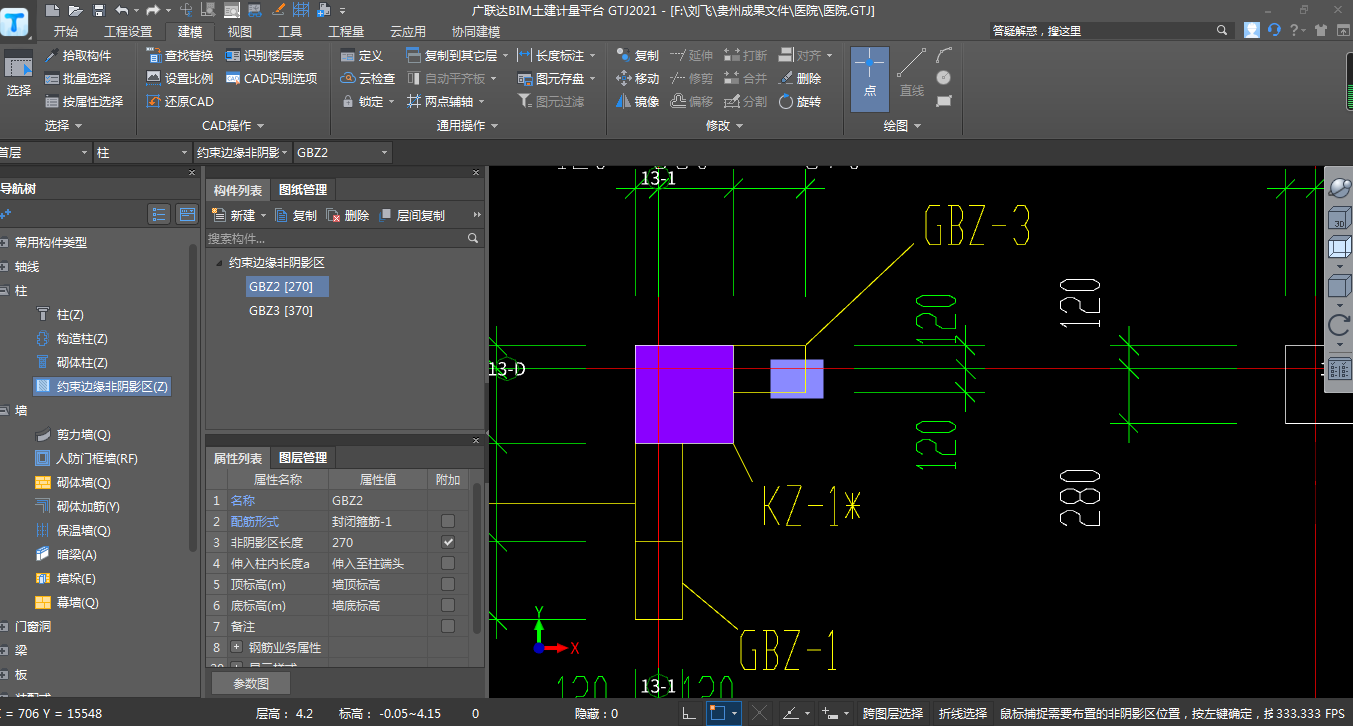
Task: Expand the 锁定 dropdown arrow
Action: (x=392, y=102)
